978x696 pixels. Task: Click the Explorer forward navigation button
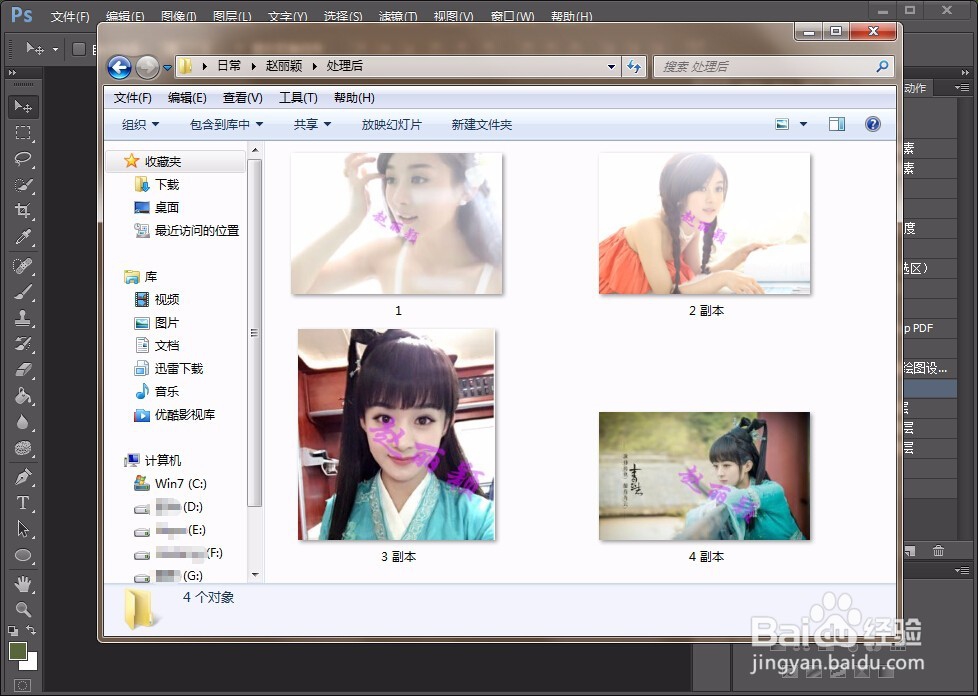(x=147, y=67)
